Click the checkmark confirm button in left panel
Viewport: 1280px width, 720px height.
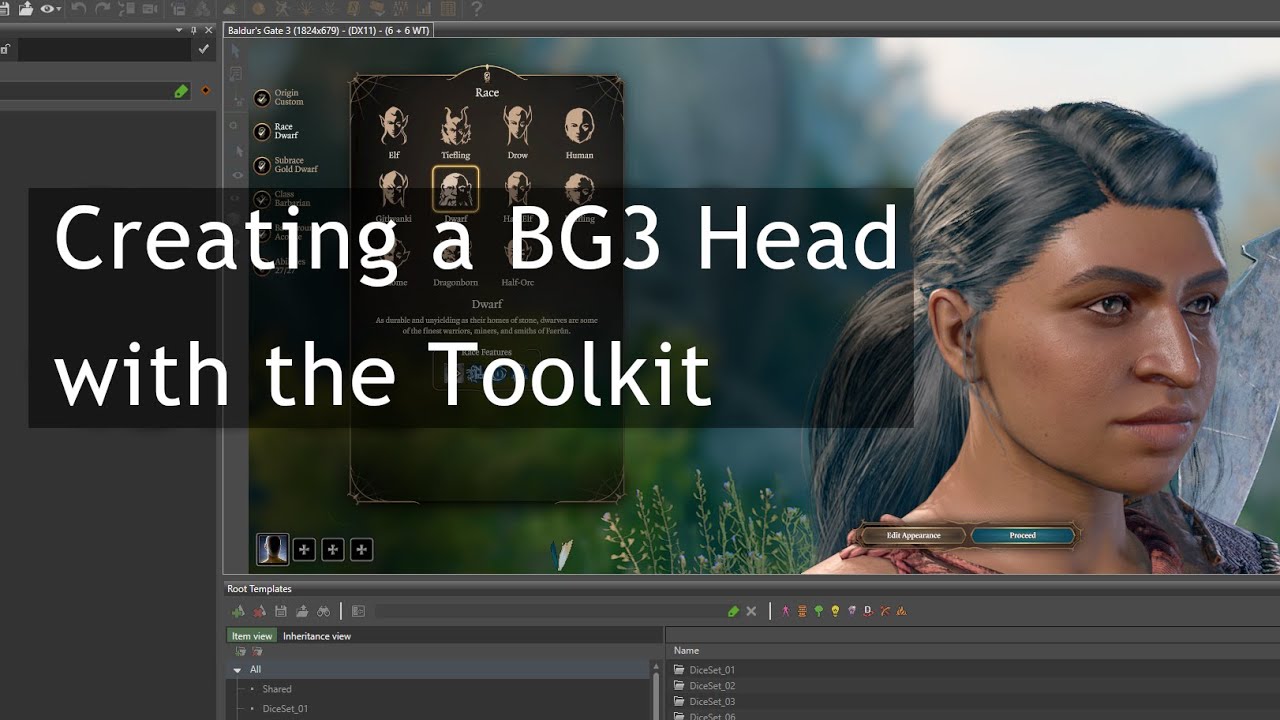[x=204, y=48]
